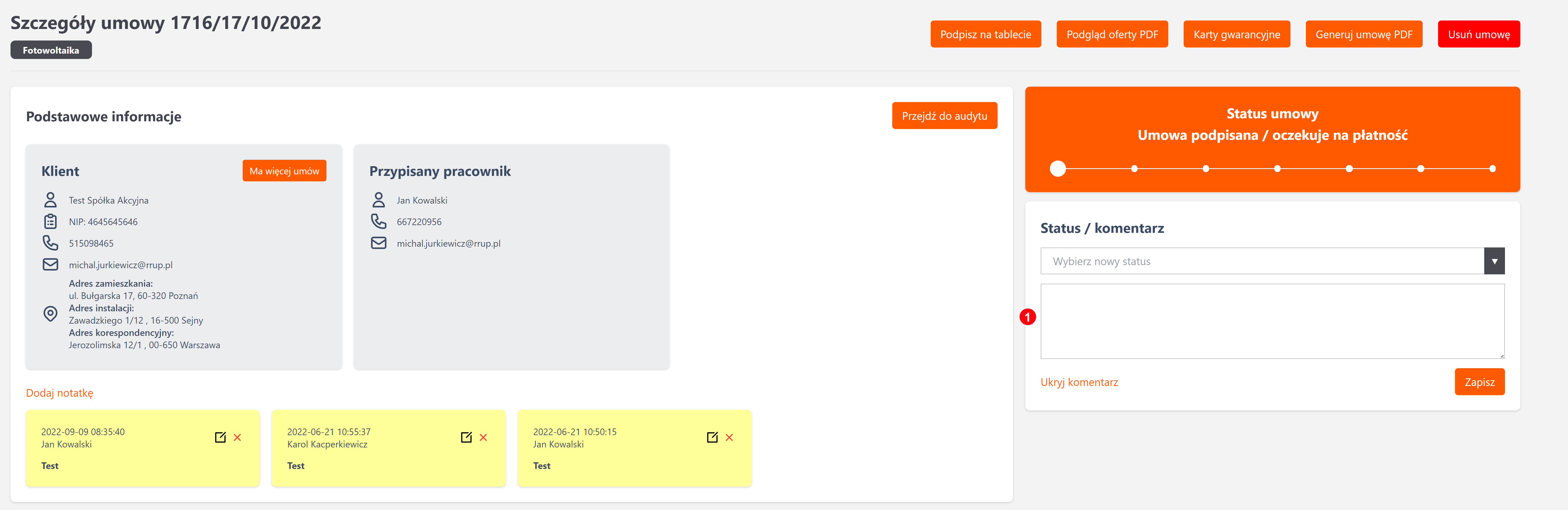
Task: Click client's email envelope icon
Action: click(50, 264)
